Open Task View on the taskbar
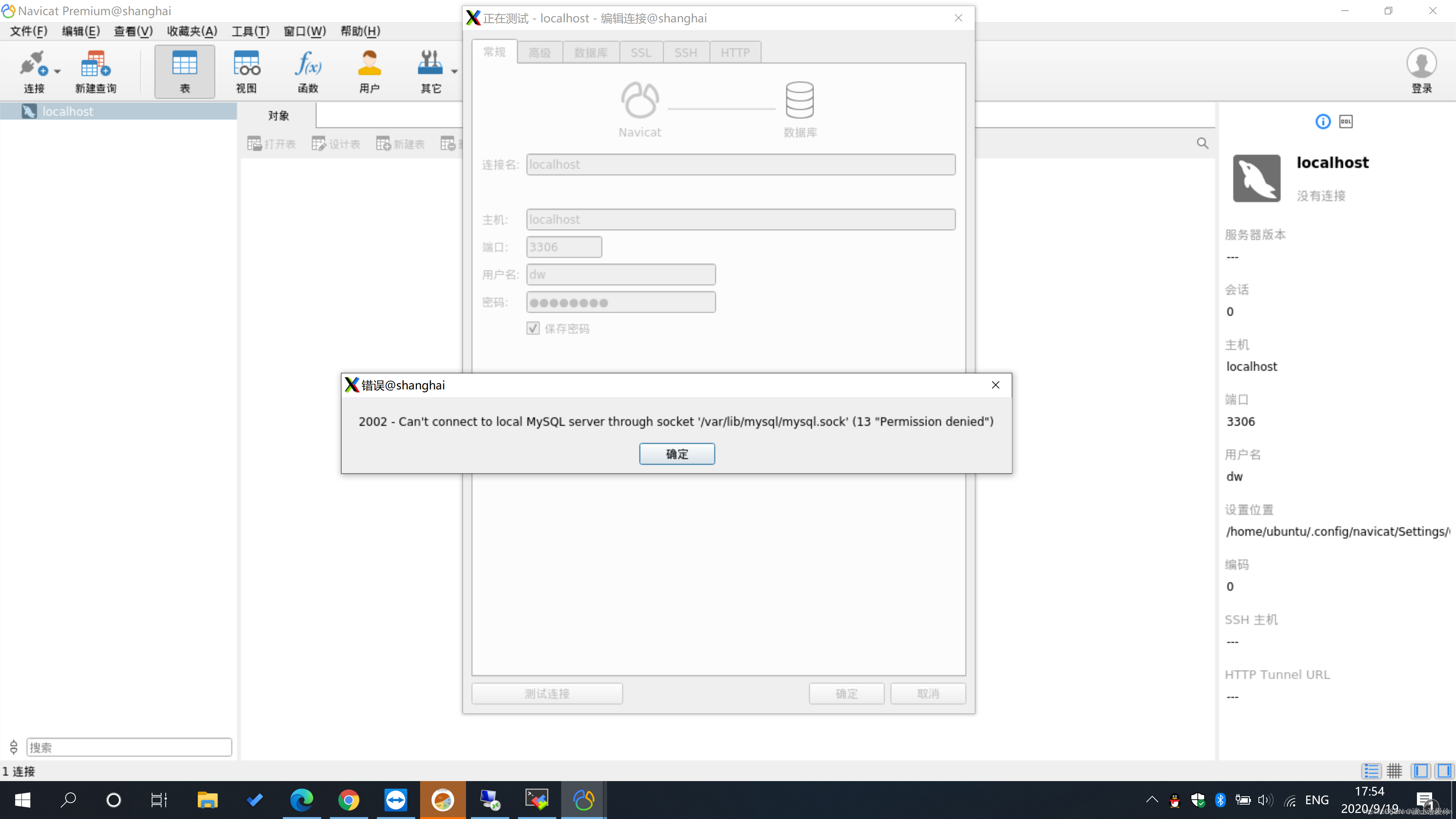1456x819 pixels. pos(159,800)
